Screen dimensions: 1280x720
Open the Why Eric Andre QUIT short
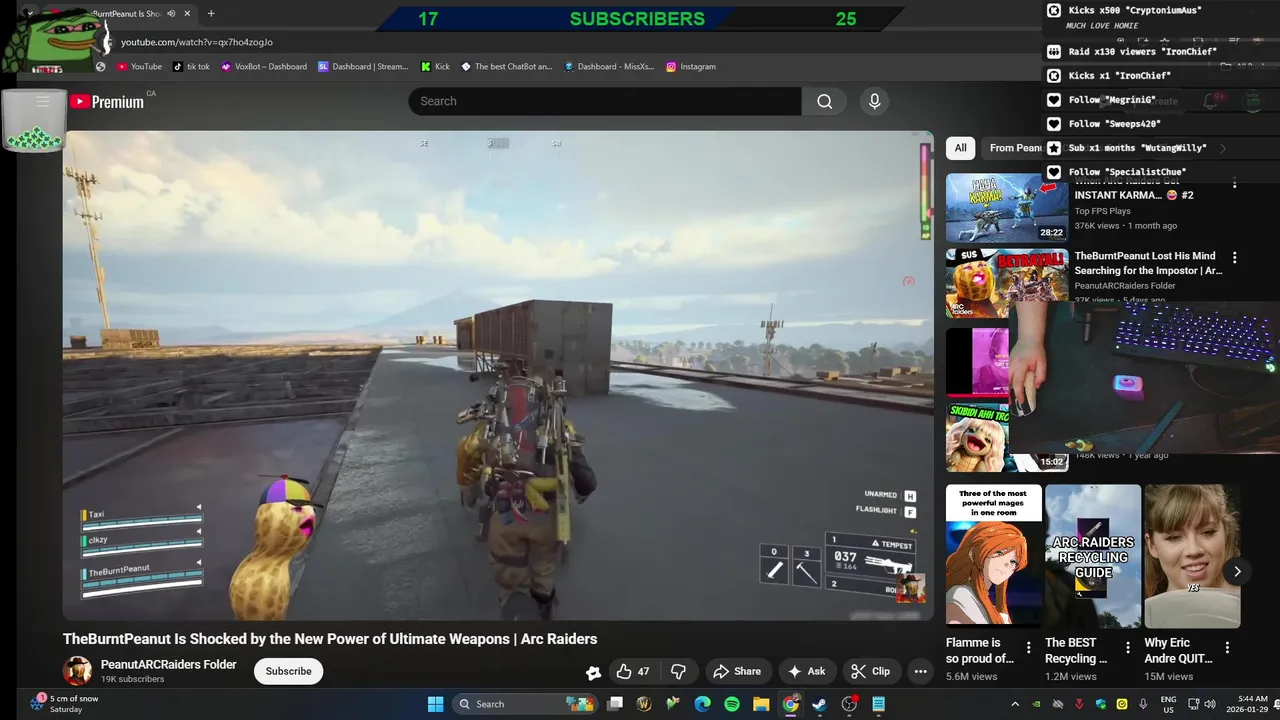coord(1192,556)
